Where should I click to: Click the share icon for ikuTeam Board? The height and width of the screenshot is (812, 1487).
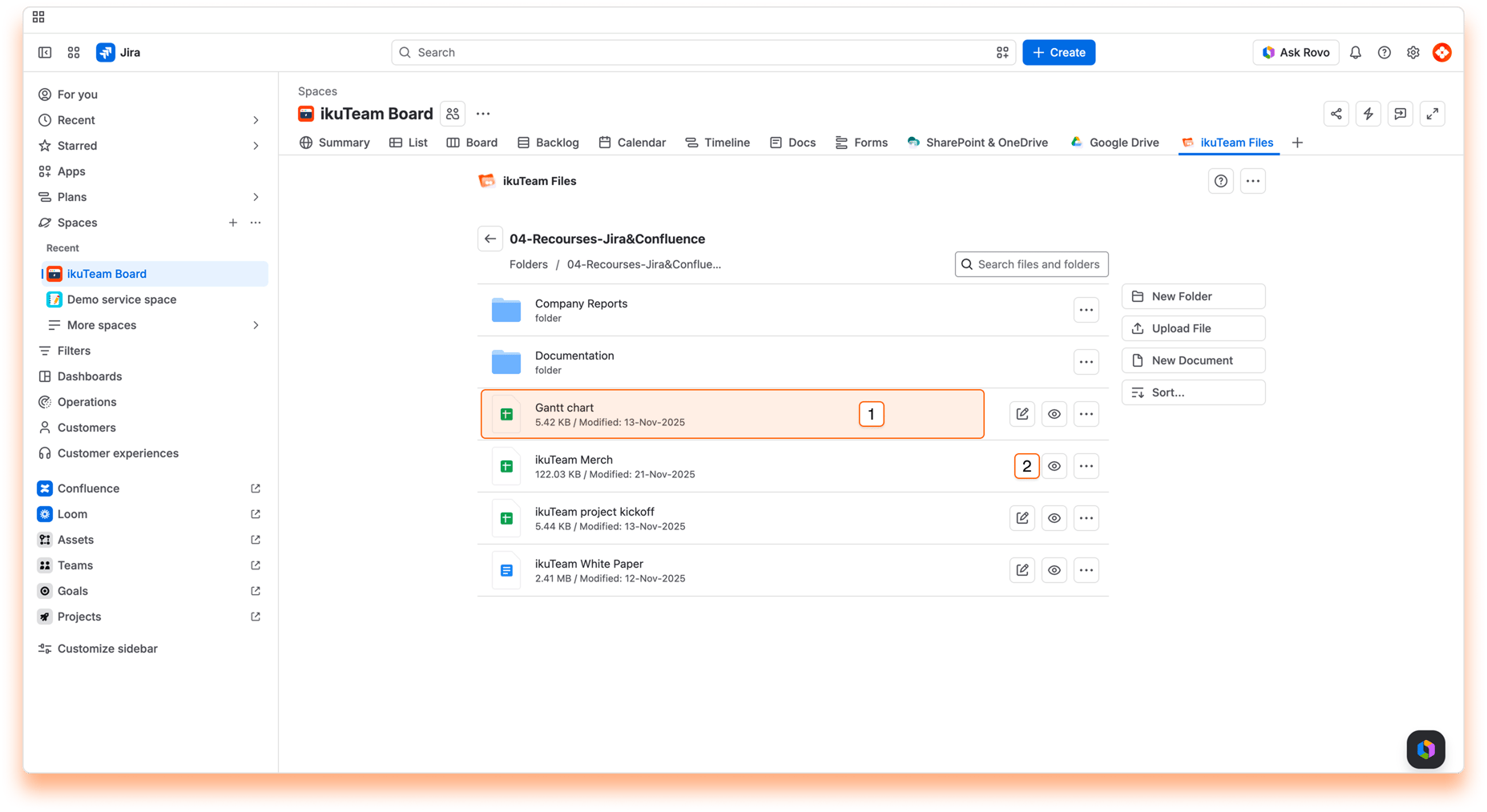1336,114
